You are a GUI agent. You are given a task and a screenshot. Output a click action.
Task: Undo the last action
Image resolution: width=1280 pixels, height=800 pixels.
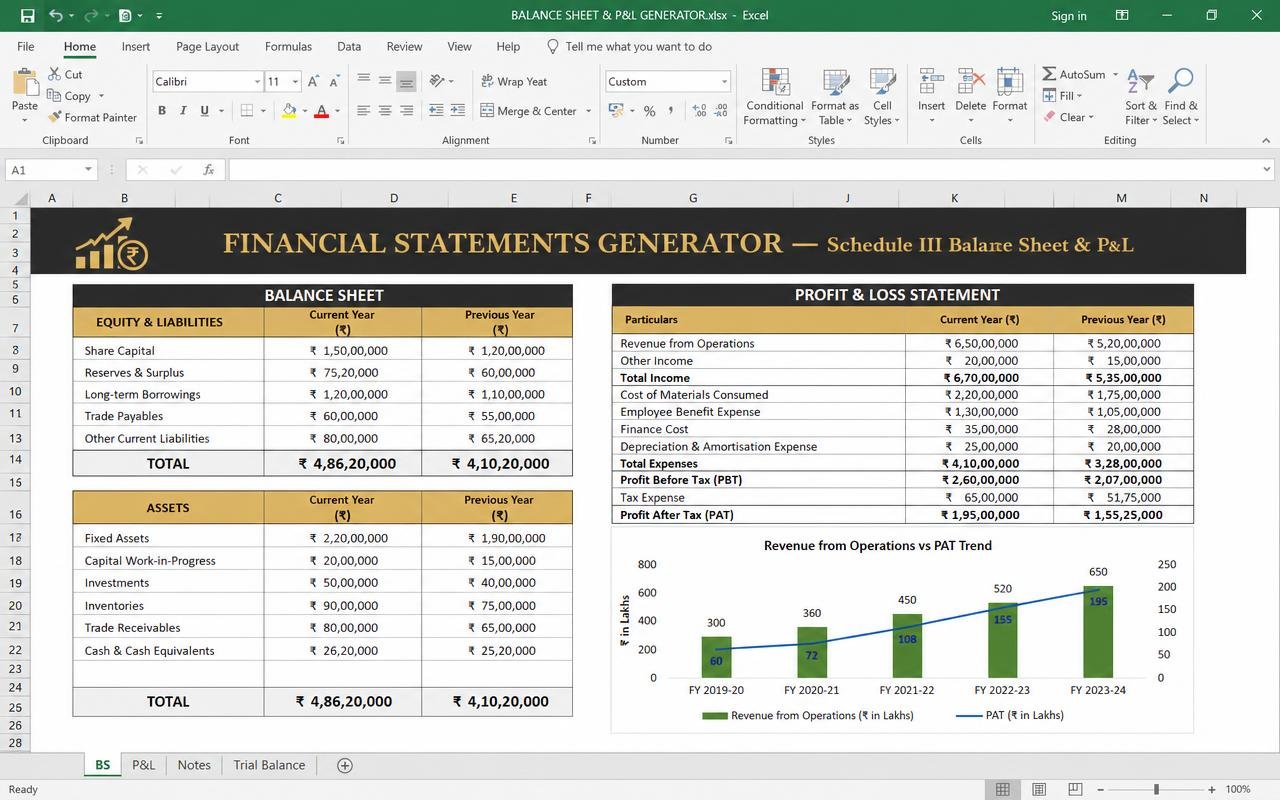[56, 16]
